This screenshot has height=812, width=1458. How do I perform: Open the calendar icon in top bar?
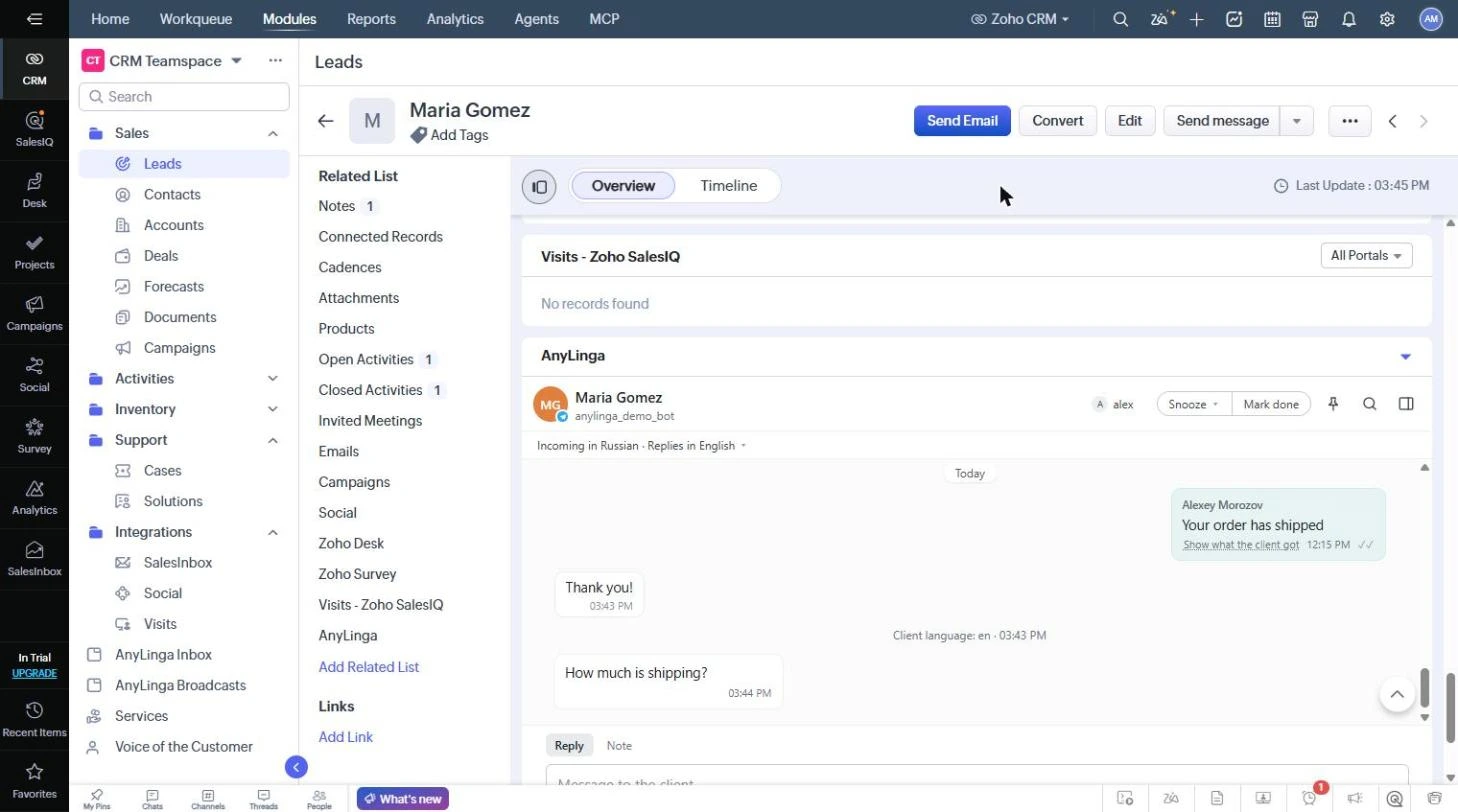tap(1272, 19)
